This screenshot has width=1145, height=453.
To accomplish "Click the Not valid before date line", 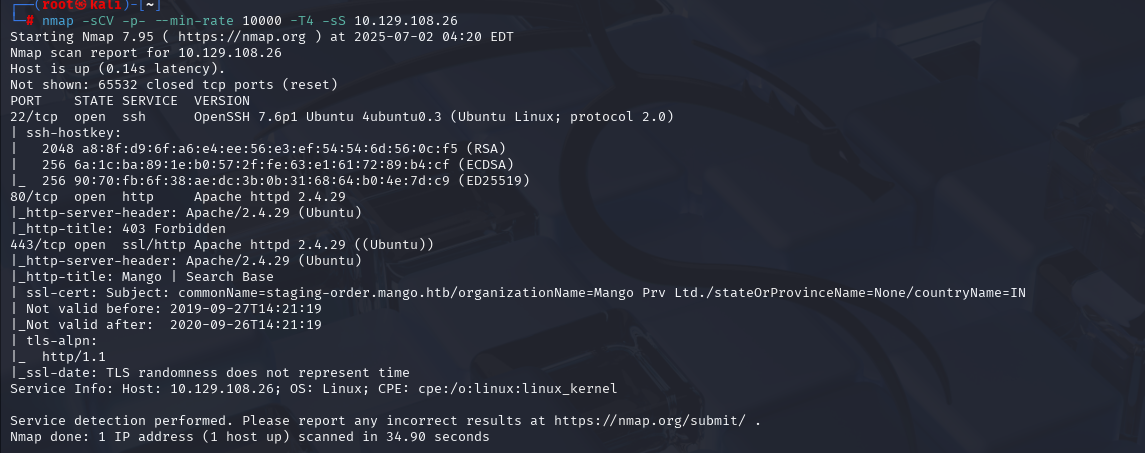I will pos(166,309).
